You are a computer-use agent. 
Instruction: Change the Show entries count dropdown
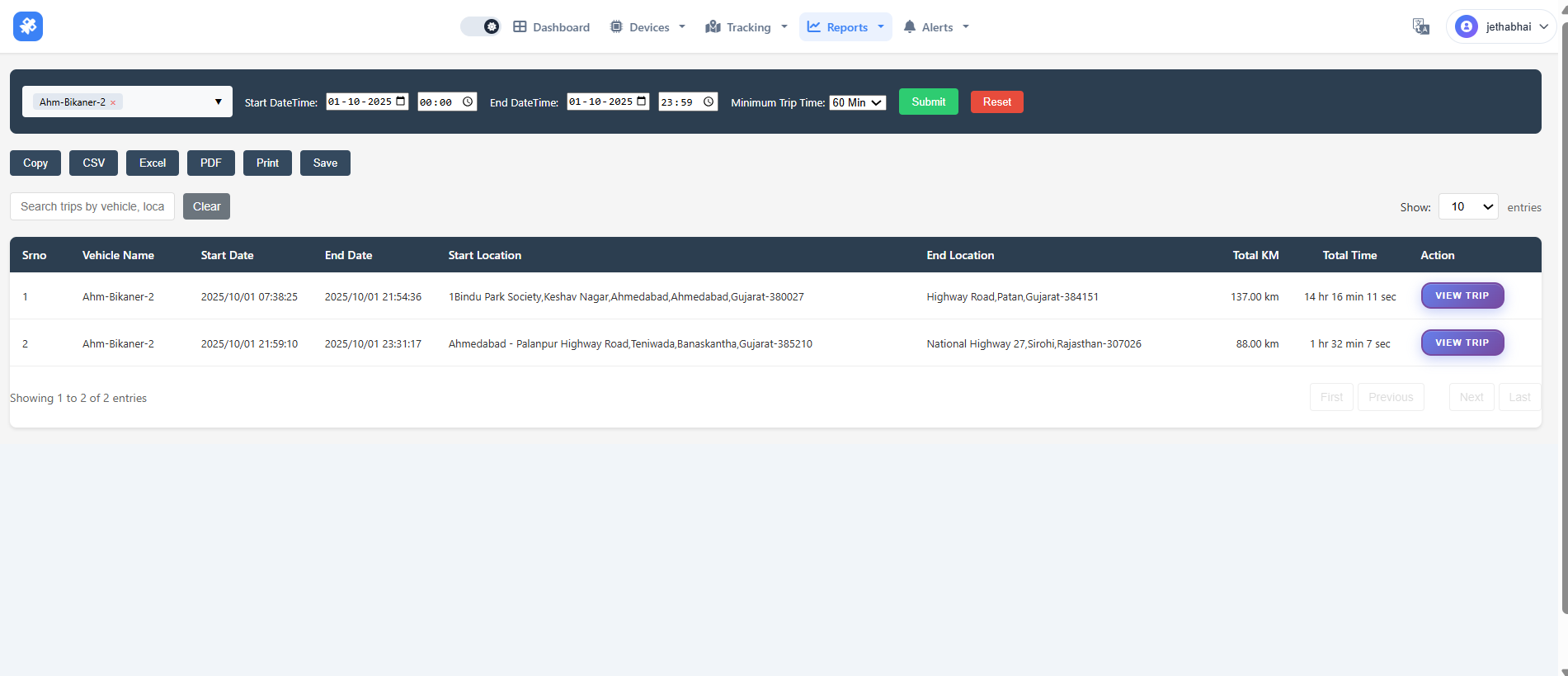coord(1467,206)
